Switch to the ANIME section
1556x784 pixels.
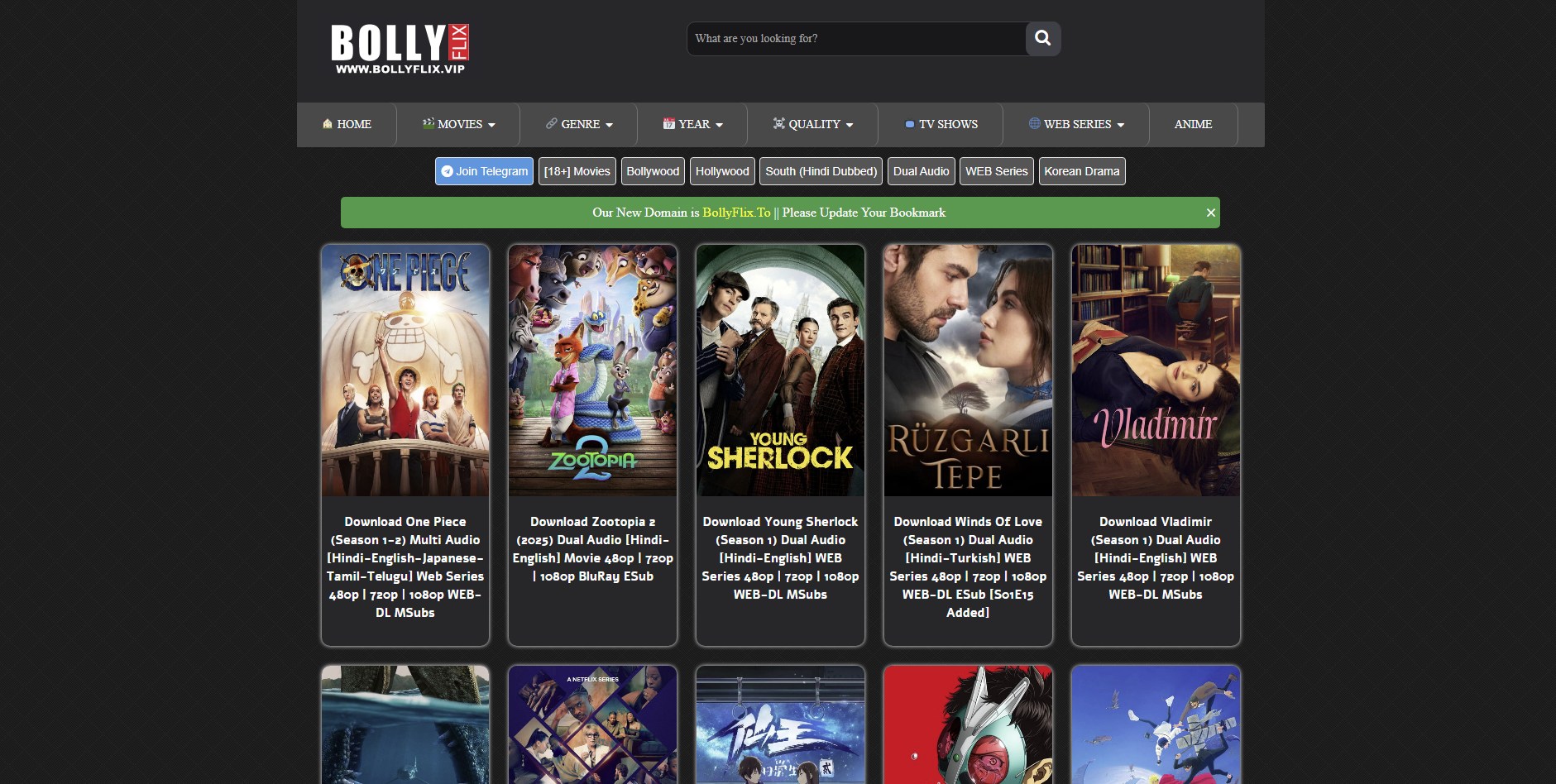(x=1192, y=124)
